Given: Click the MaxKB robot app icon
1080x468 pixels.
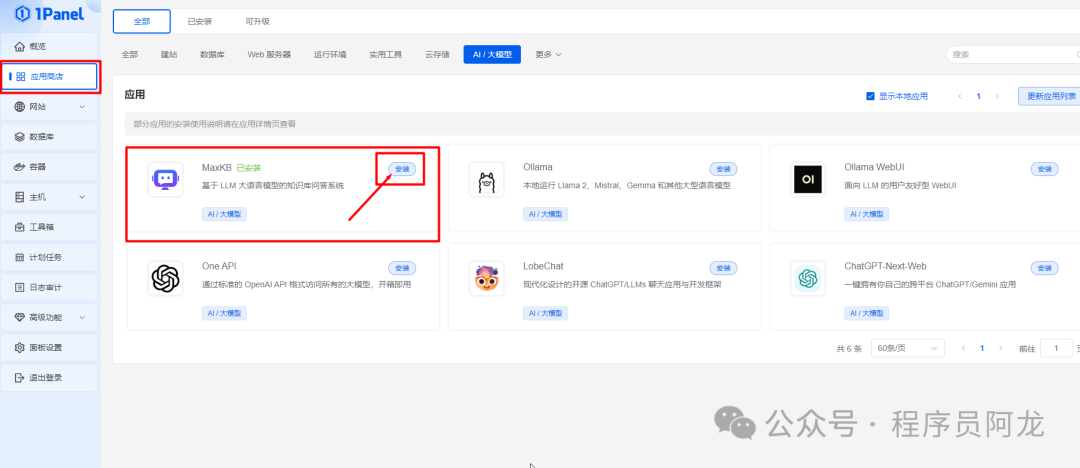Looking at the screenshot, I should pyautogui.click(x=165, y=179).
